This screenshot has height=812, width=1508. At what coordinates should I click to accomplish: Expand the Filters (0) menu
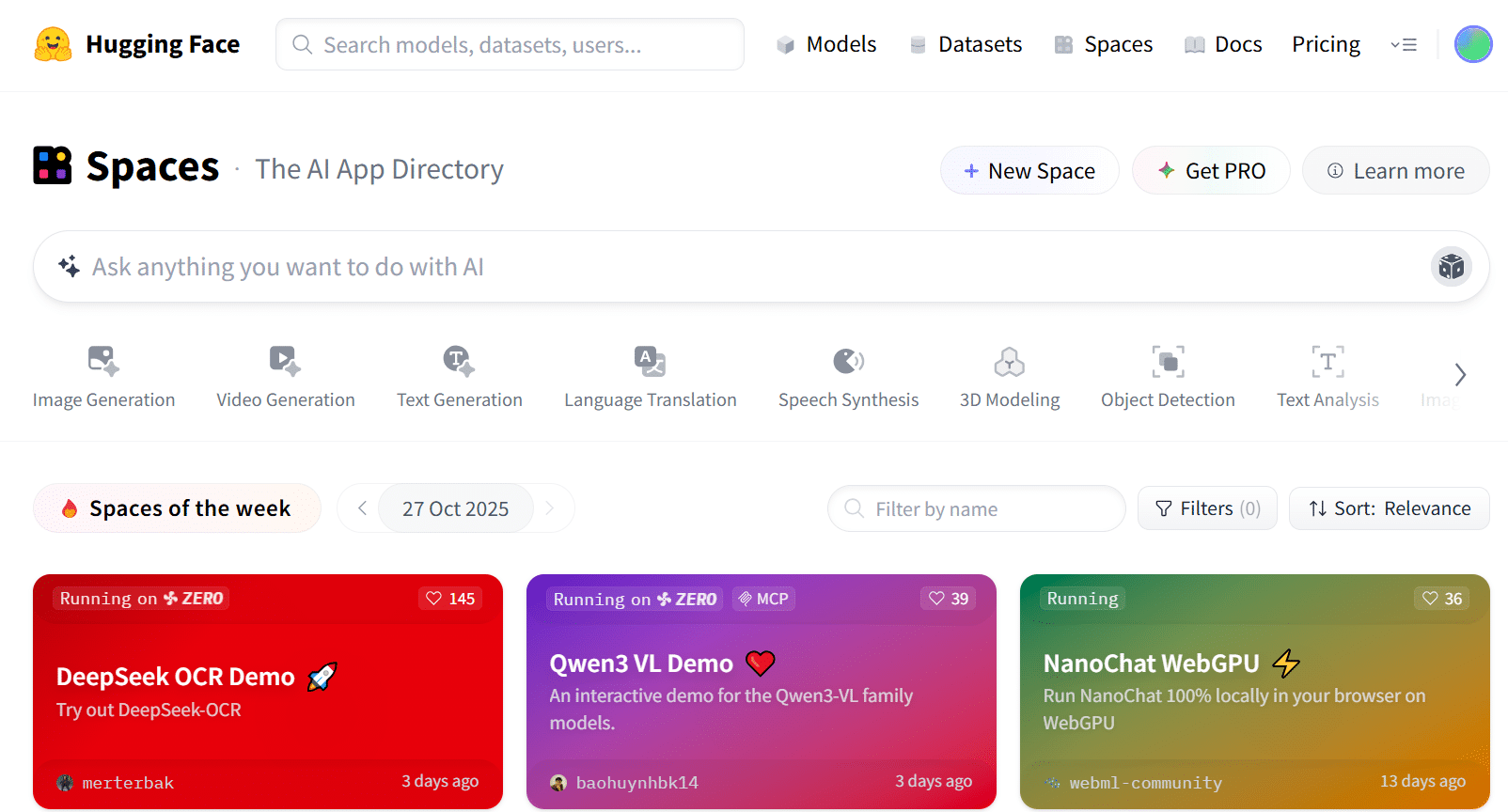pyautogui.click(x=1207, y=508)
